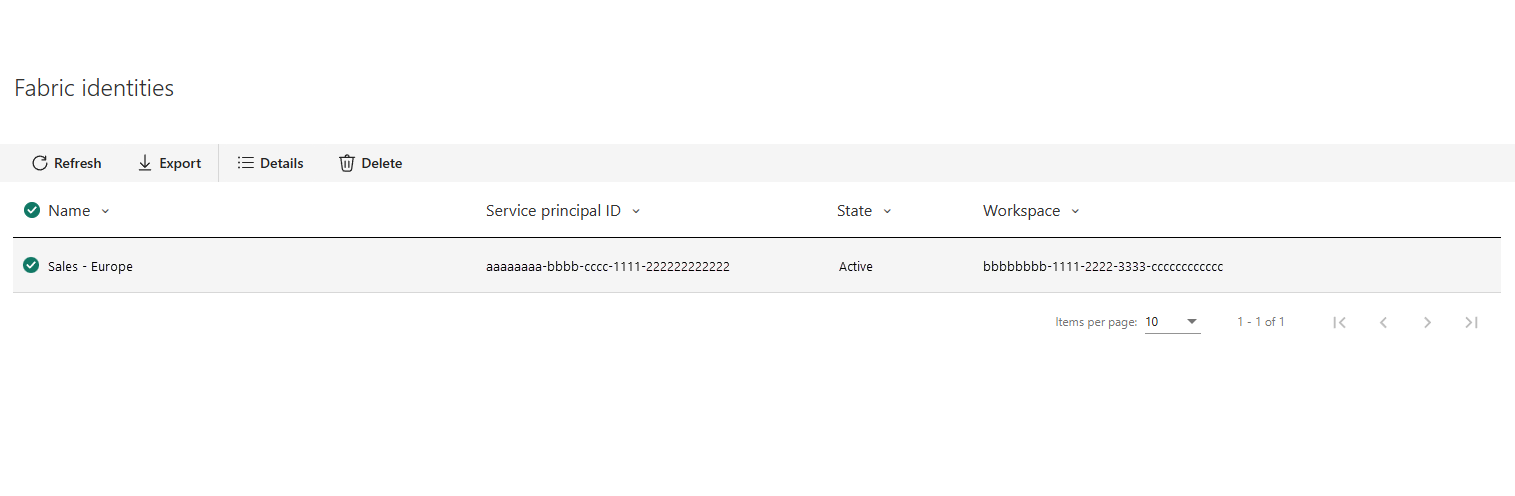
Task: Toggle the select-all checkmark in header
Action: point(32,210)
